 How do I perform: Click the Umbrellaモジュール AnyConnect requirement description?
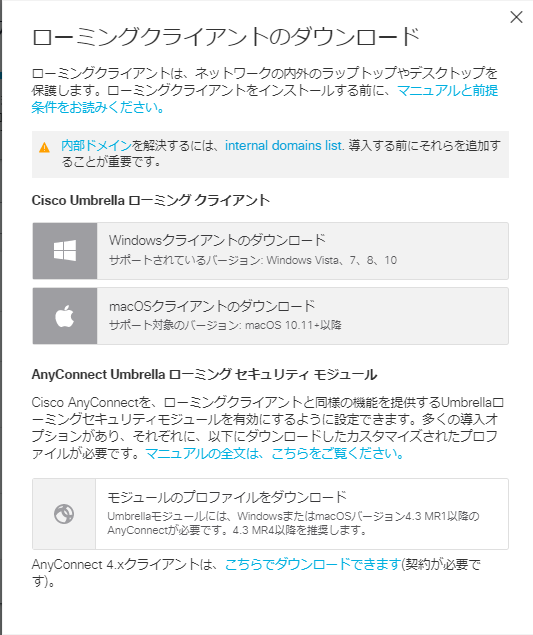point(293,523)
